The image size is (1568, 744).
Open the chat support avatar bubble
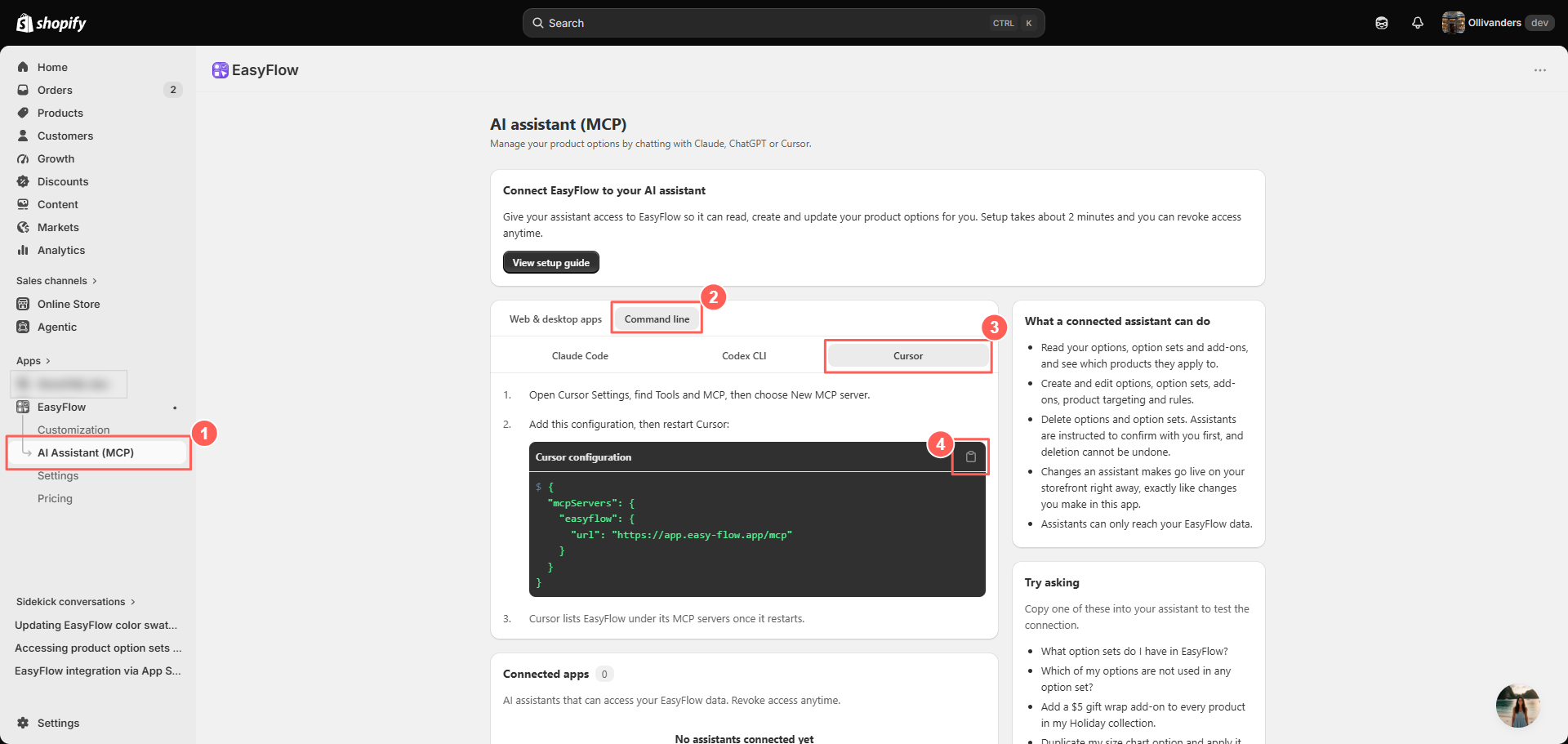[1518, 706]
